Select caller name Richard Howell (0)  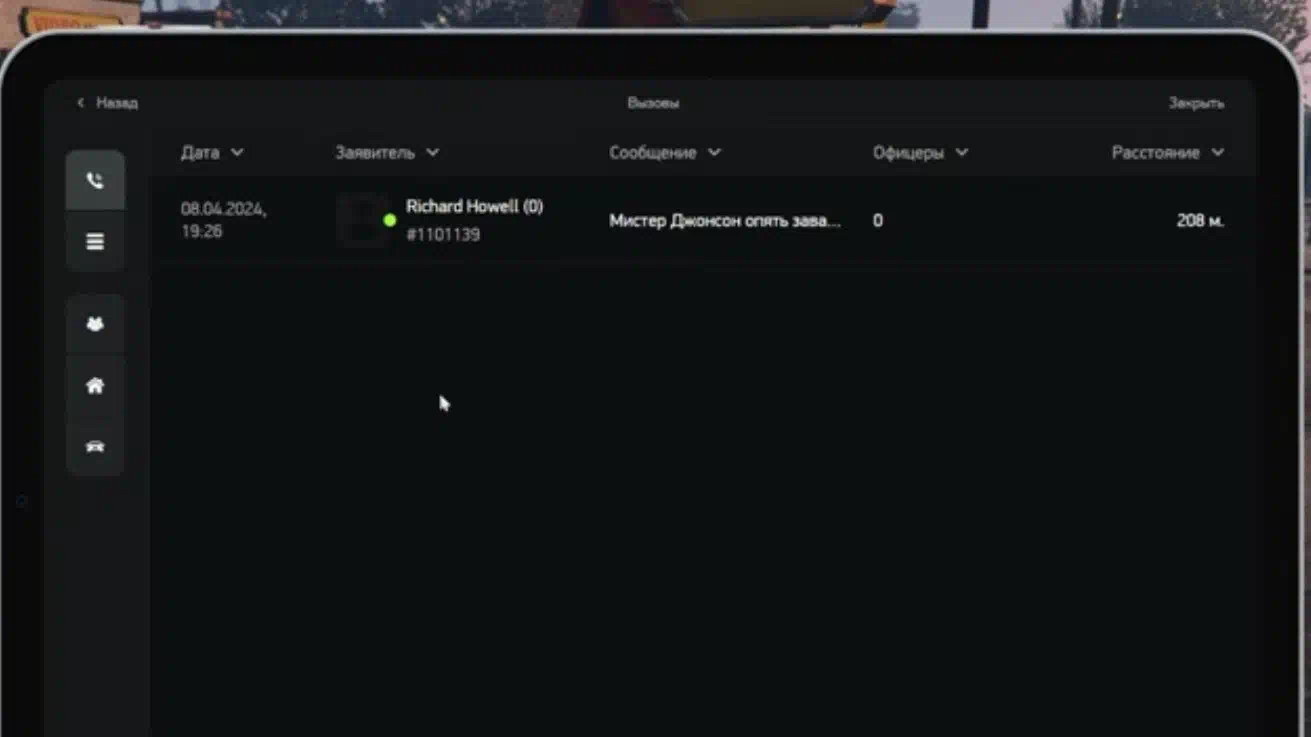(474, 207)
